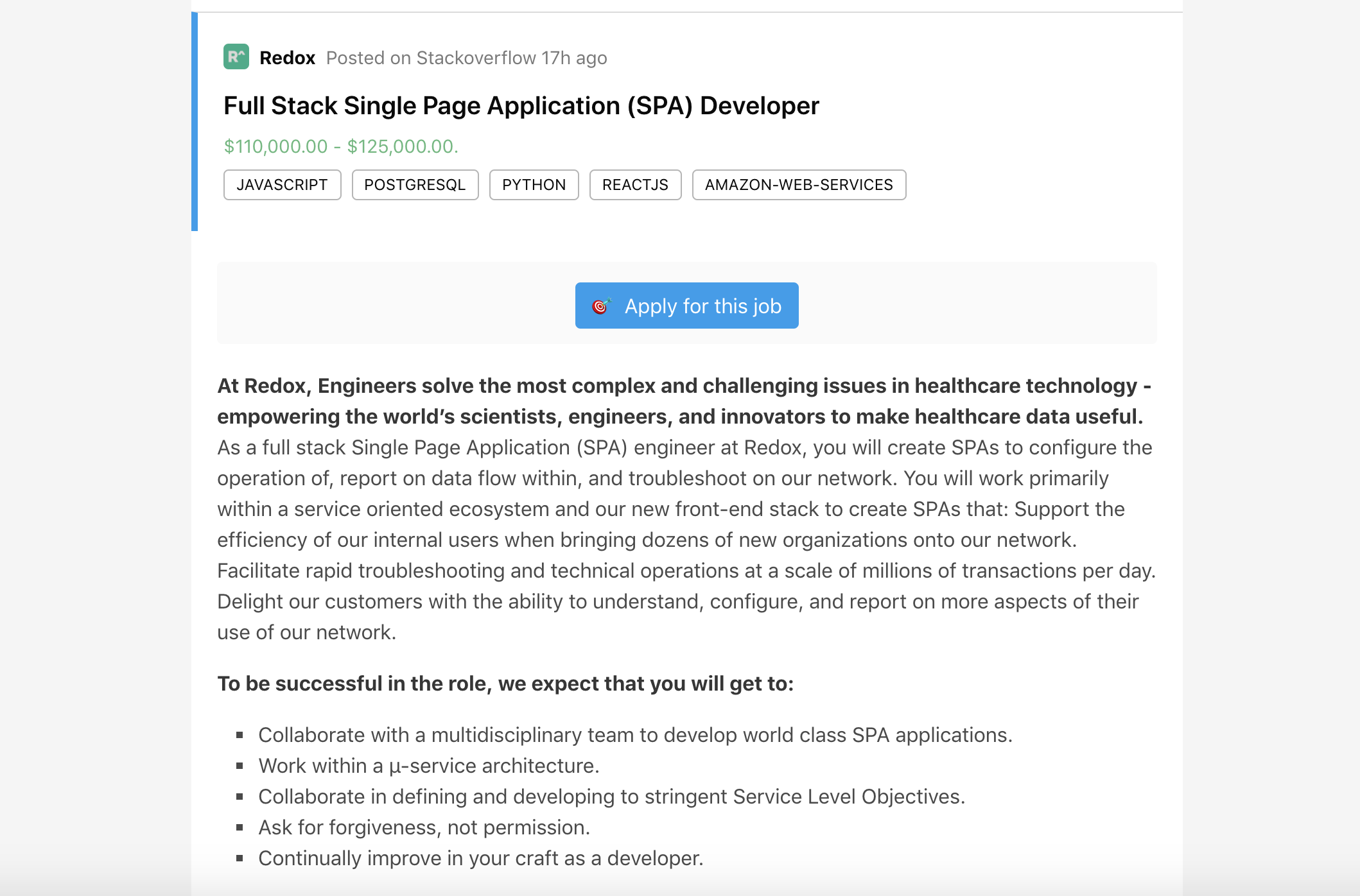This screenshot has height=896, width=1360.
Task: Choose the REACTJS tag
Action: 635,185
